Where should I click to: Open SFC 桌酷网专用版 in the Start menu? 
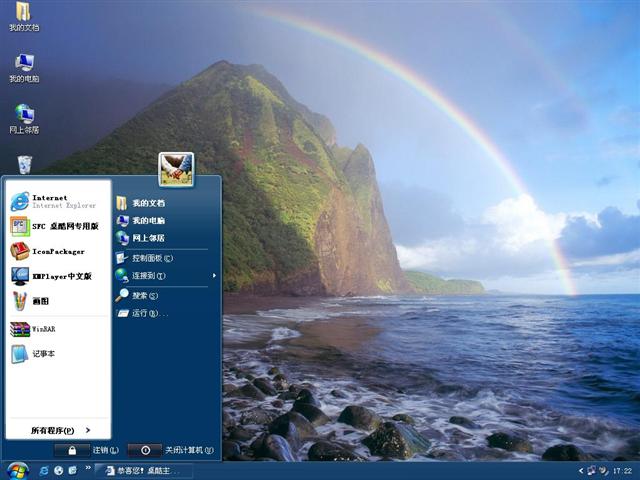click(x=58, y=226)
